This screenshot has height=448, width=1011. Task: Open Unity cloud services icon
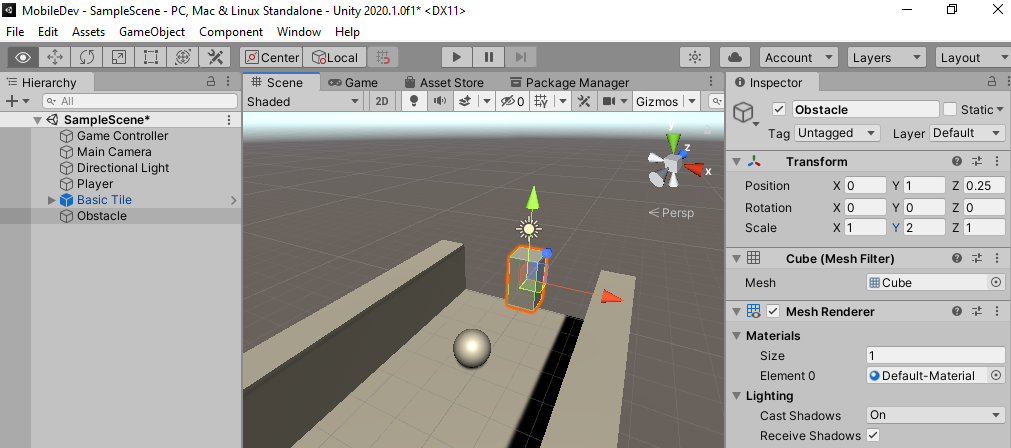[x=734, y=57]
